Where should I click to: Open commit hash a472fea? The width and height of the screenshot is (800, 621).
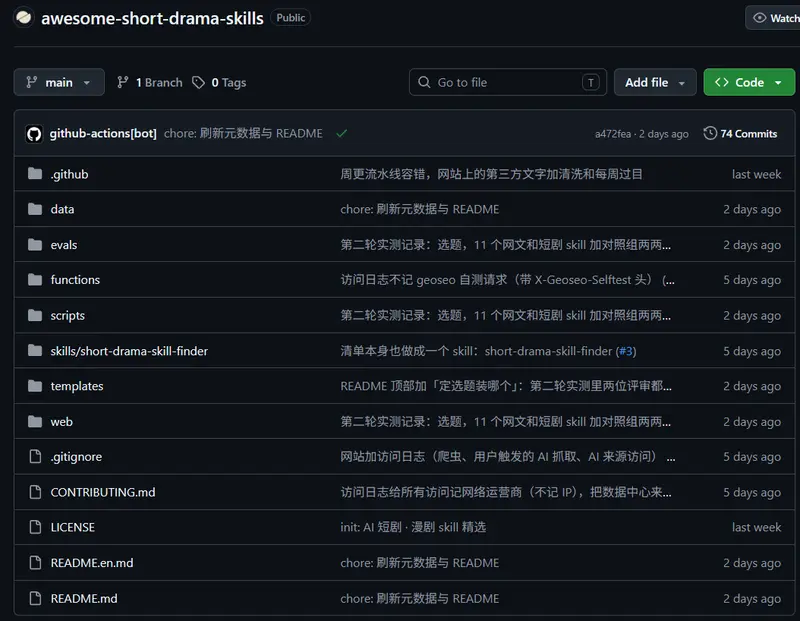pyautogui.click(x=613, y=134)
